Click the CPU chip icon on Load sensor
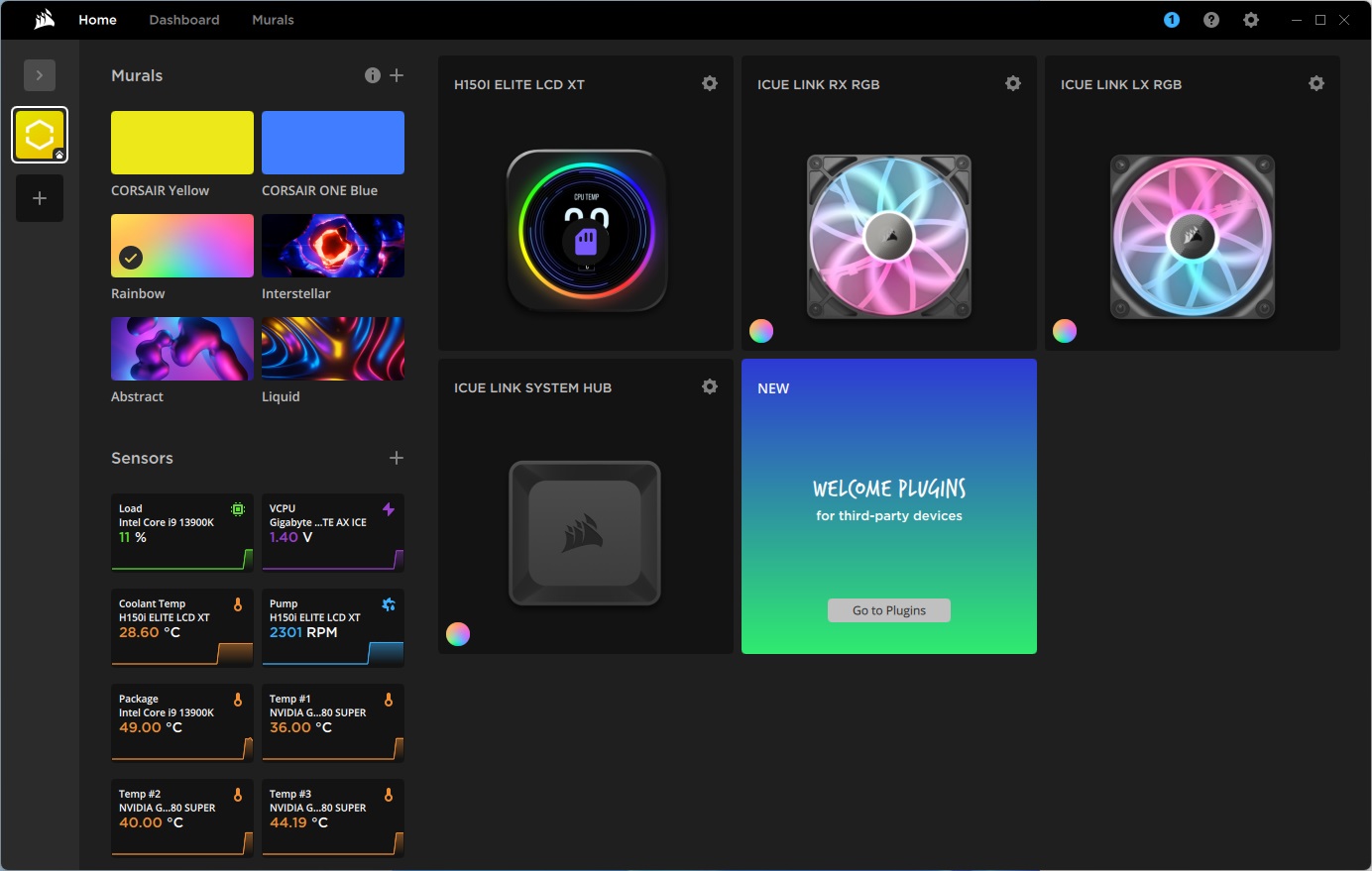This screenshot has height=871, width=1372. click(238, 509)
